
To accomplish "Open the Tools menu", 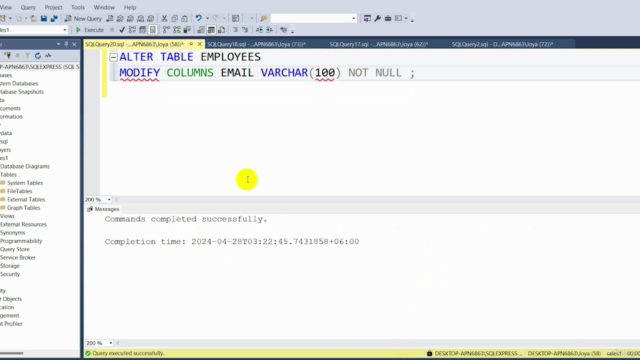I will (x=78, y=7).
